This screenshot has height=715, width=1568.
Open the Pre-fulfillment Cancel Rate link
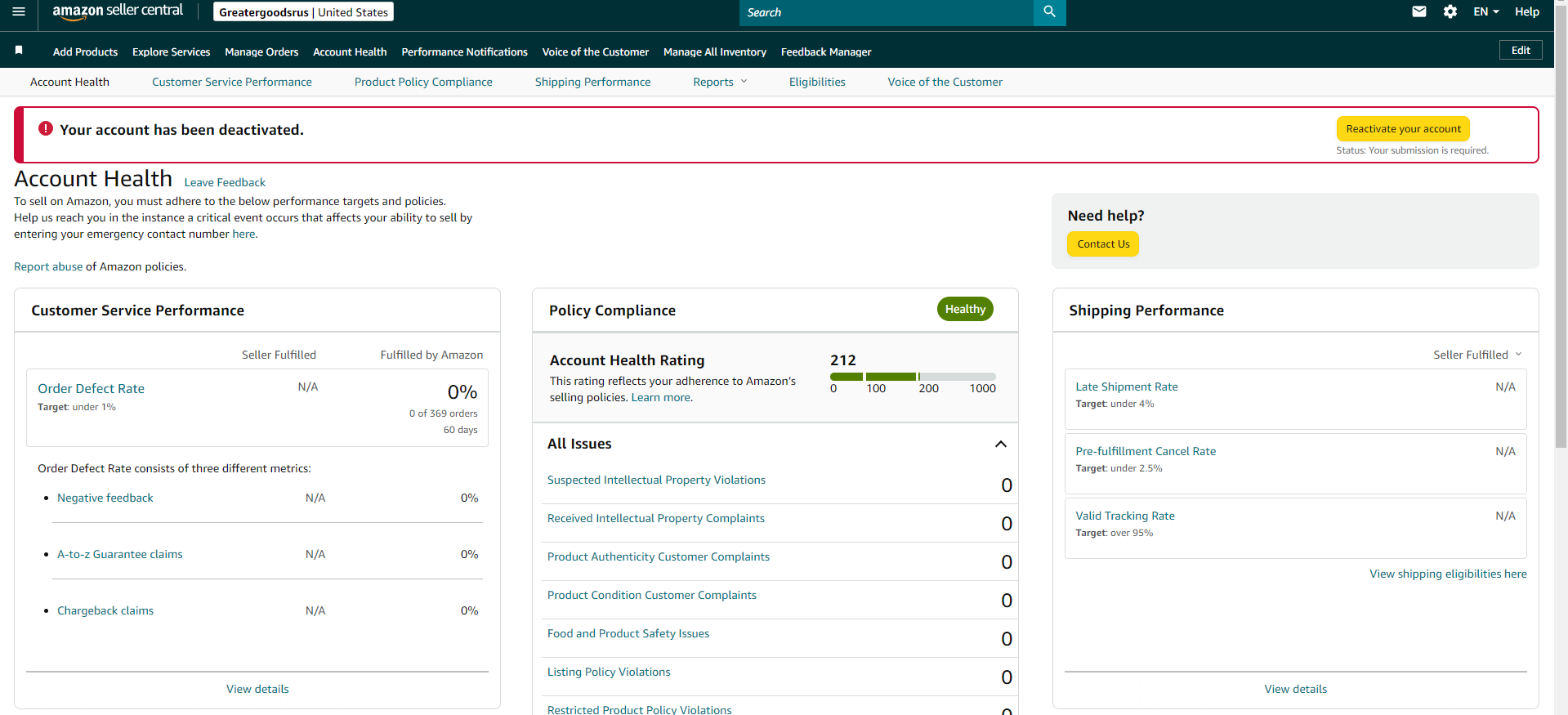1146,451
